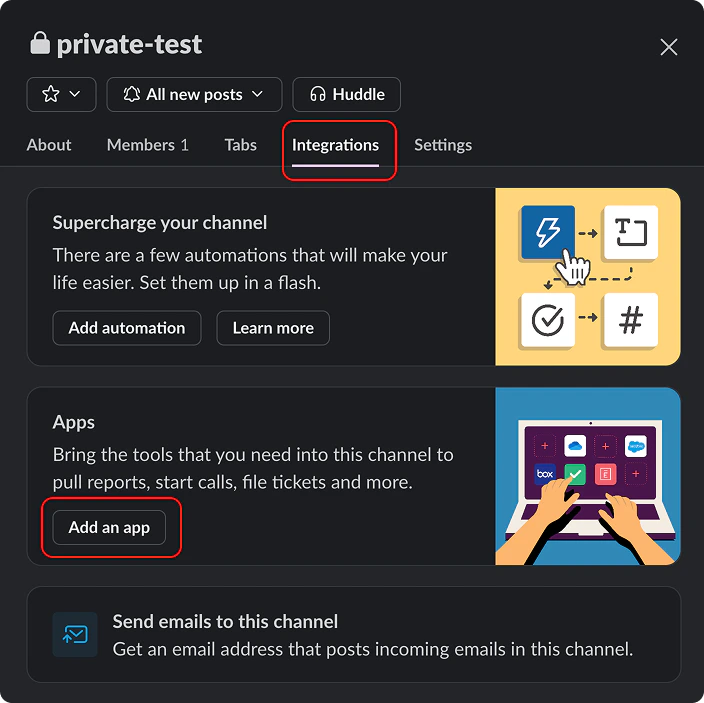Open the Members 1 tab

[148, 145]
